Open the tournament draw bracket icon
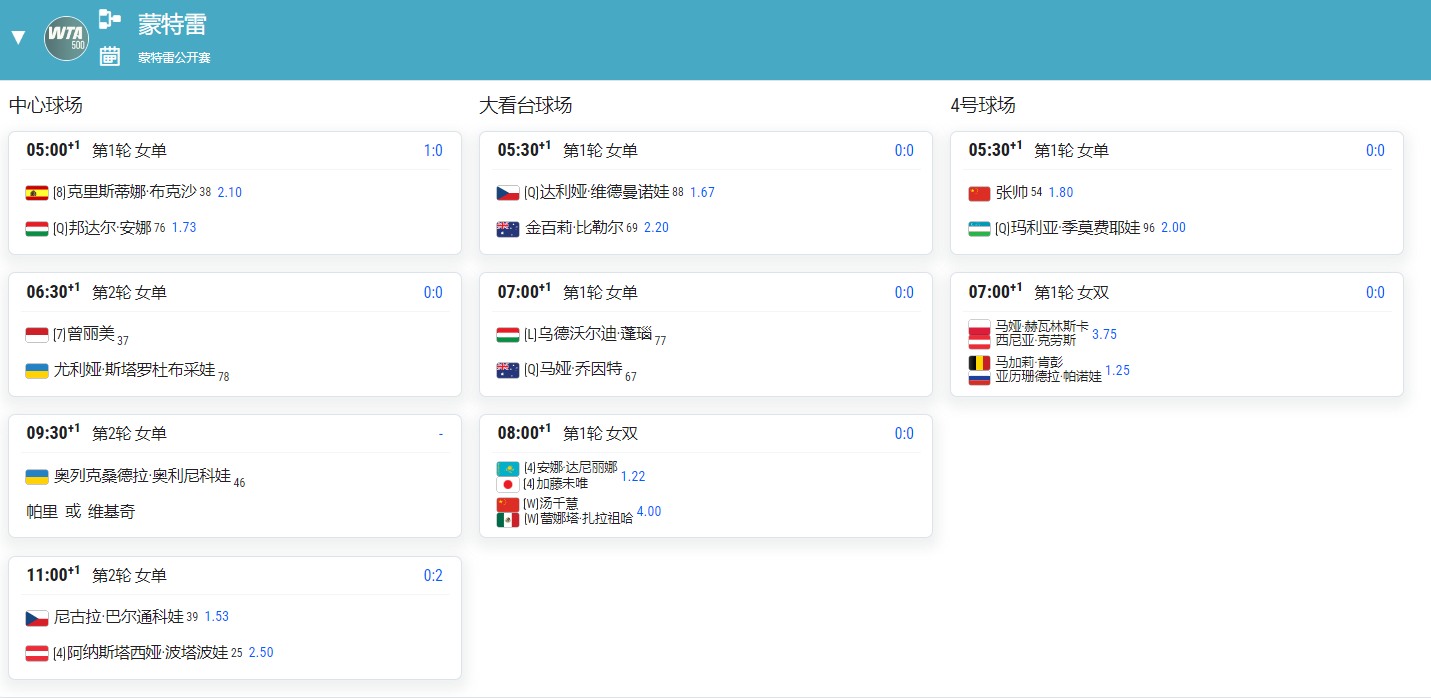Viewport: 1431px width, 698px height. (109, 19)
